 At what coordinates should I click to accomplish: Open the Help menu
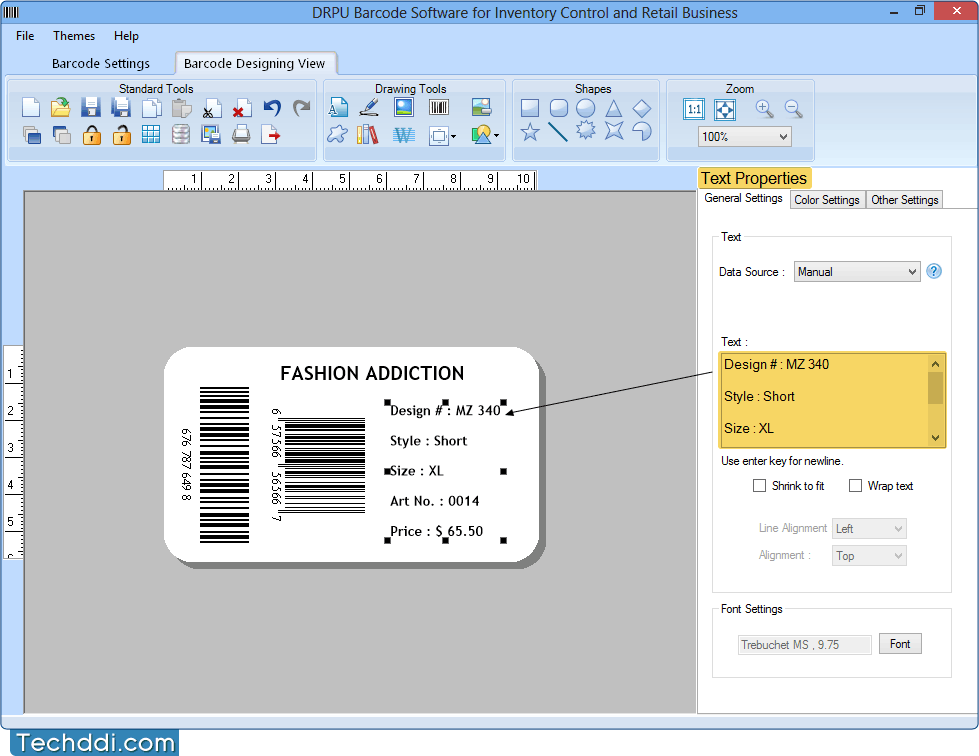(126, 36)
